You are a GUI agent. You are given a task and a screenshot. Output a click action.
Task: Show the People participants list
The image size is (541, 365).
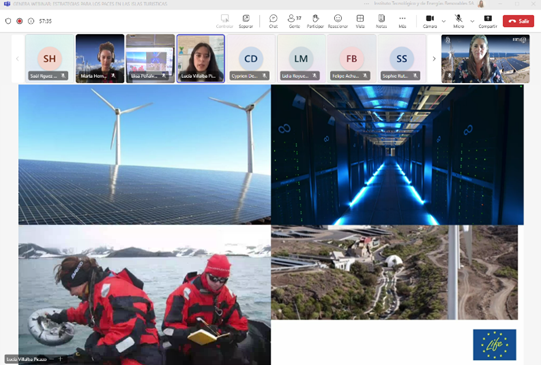point(294,21)
